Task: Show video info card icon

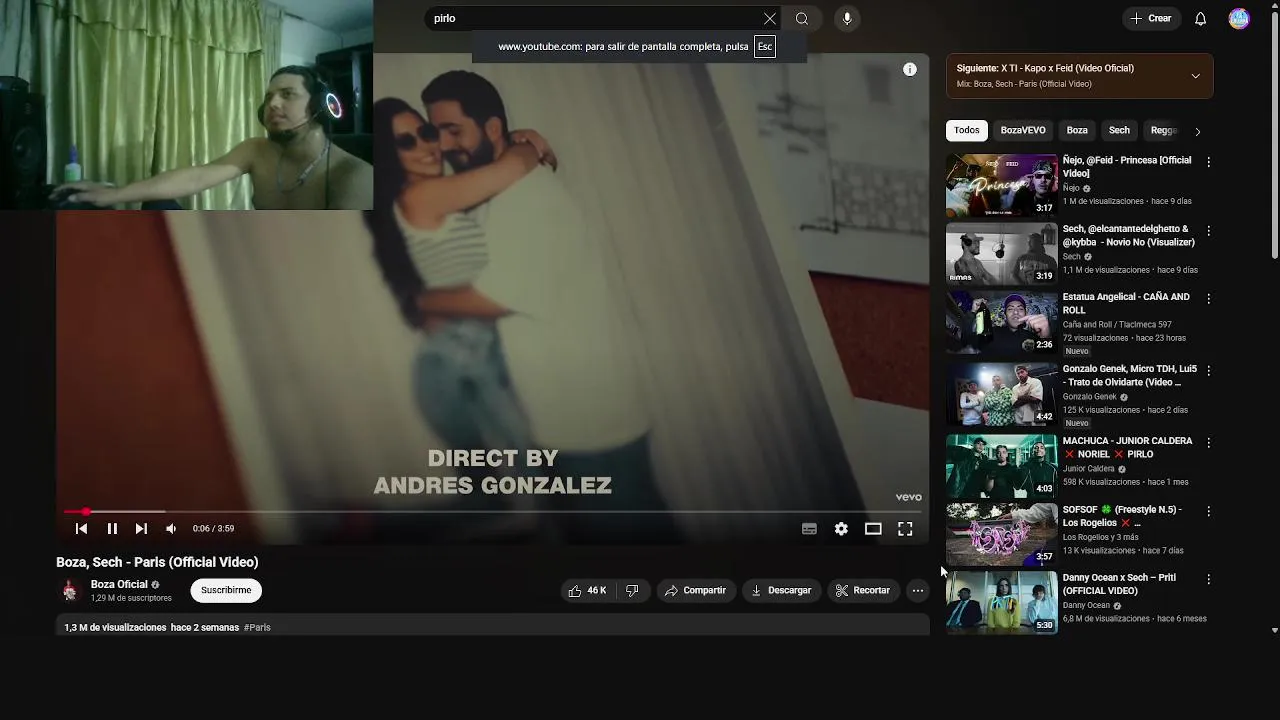Action: tap(910, 69)
